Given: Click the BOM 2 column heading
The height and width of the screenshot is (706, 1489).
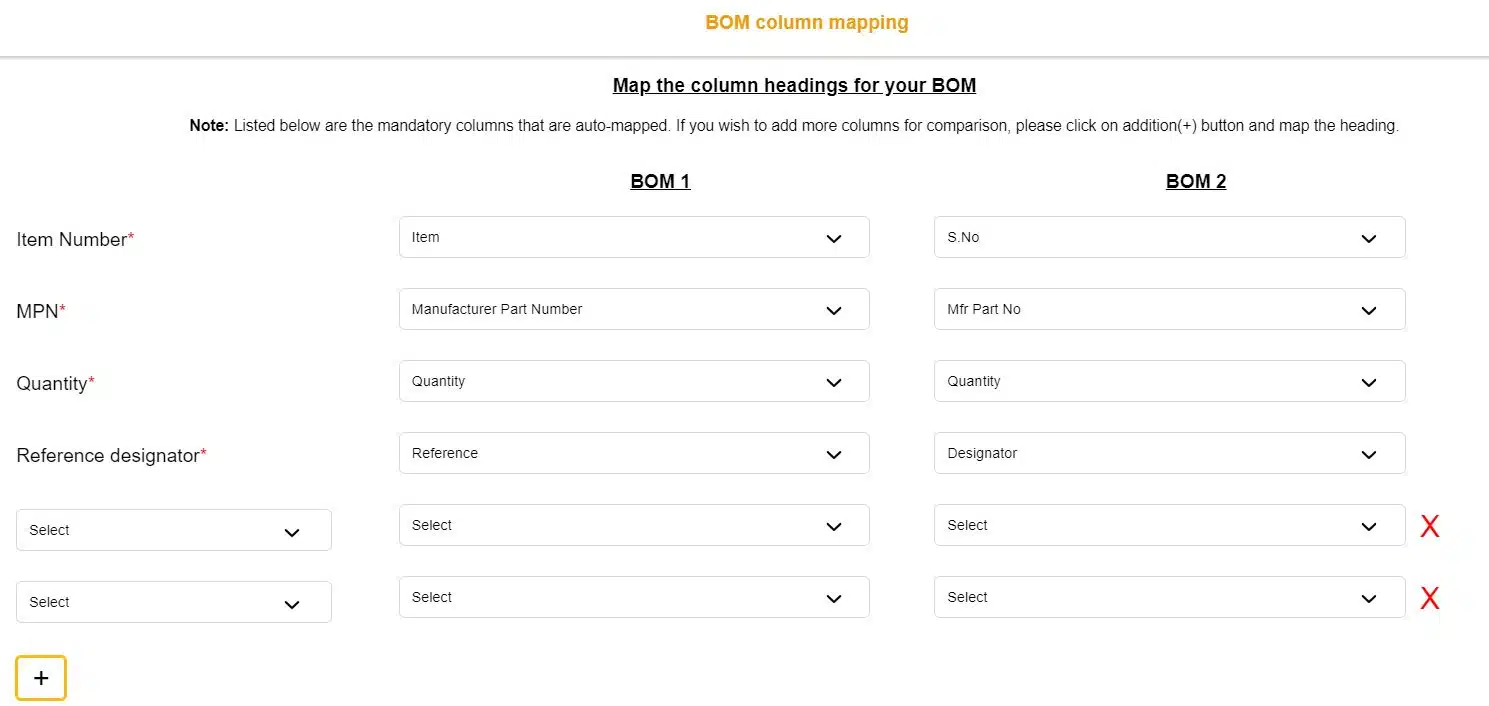Looking at the screenshot, I should click(1196, 181).
